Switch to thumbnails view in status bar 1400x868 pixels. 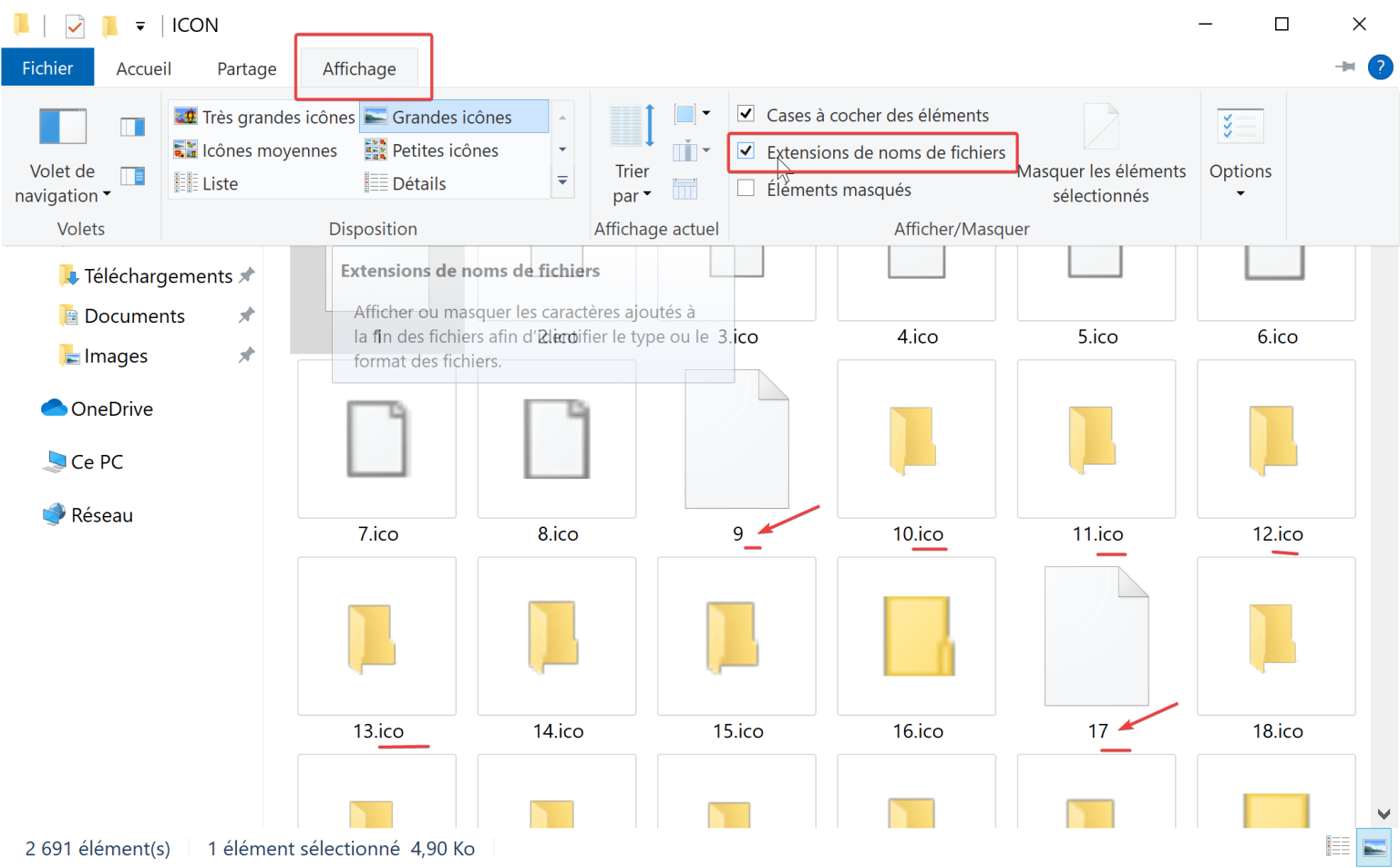(x=1372, y=848)
